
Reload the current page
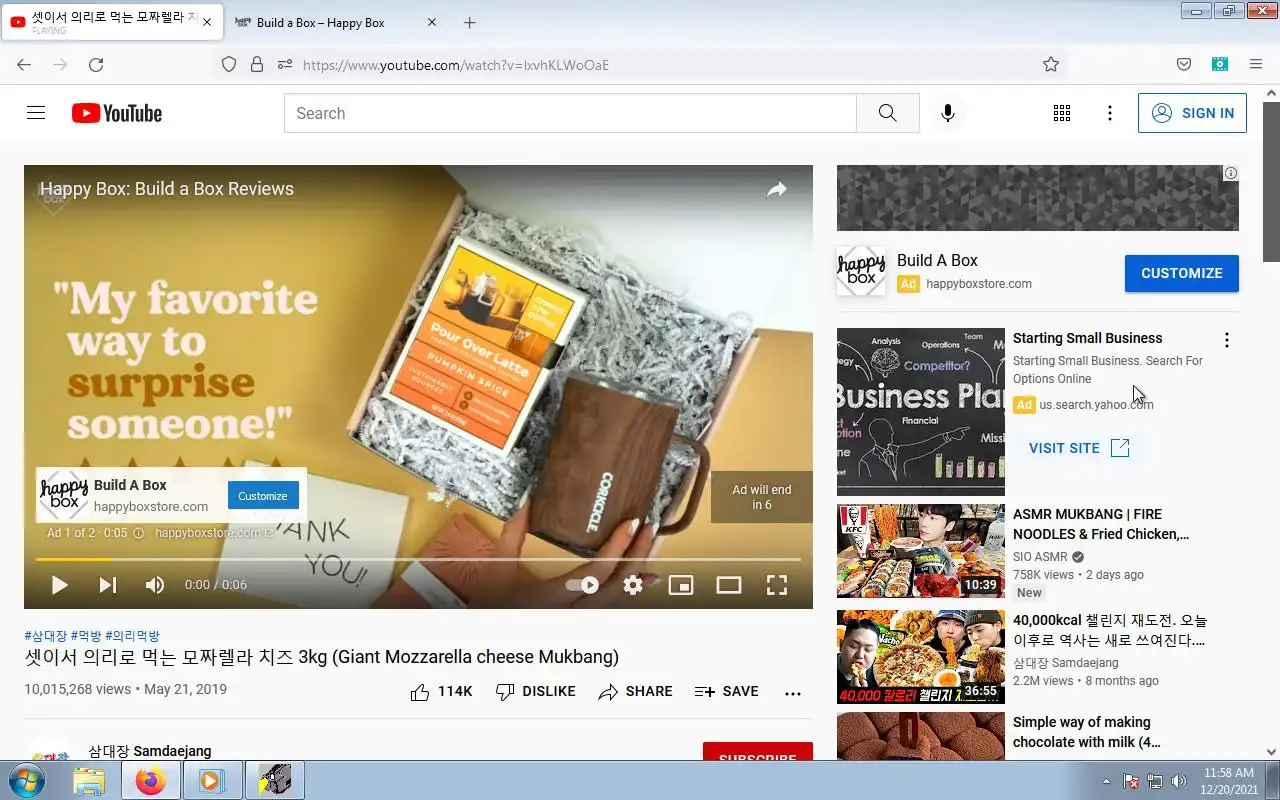(96, 64)
